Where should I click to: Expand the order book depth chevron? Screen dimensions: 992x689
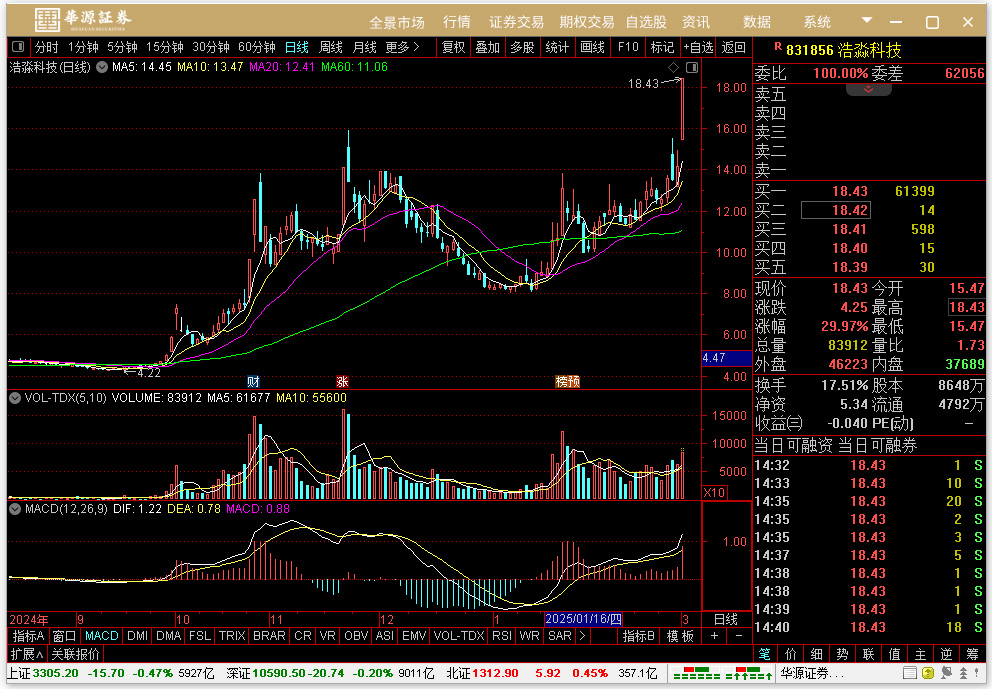point(869,89)
